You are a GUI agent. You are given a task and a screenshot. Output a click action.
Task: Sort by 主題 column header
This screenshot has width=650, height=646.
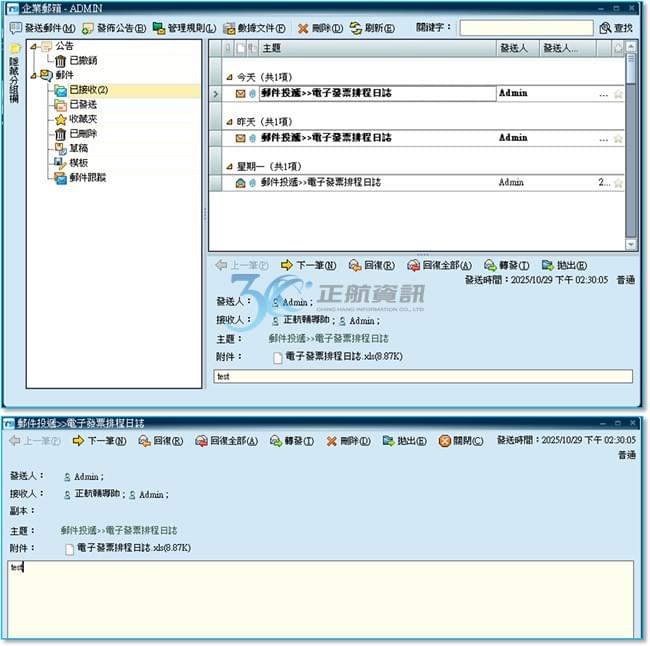coord(377,49)
